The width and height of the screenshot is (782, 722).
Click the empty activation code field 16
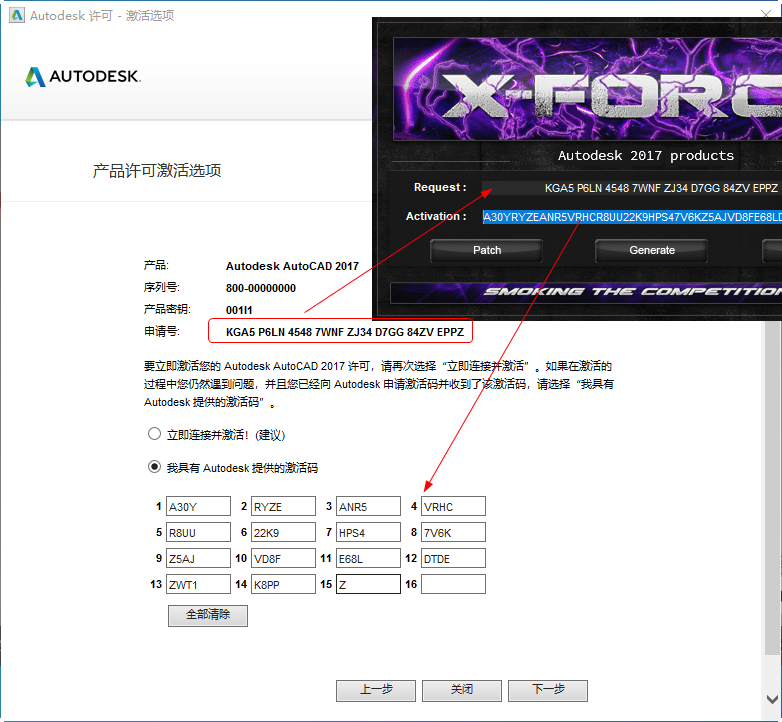tap(453, 584)
